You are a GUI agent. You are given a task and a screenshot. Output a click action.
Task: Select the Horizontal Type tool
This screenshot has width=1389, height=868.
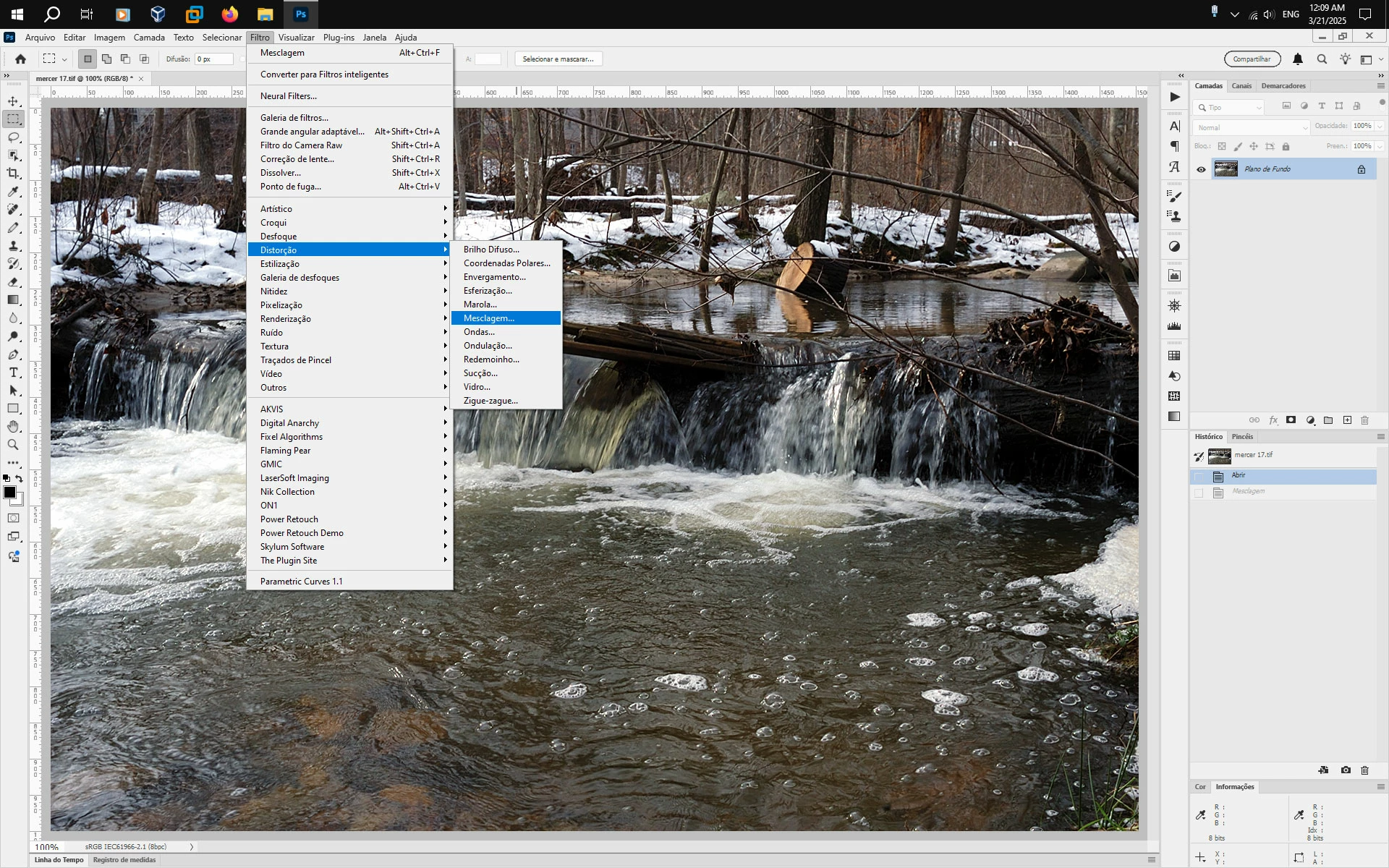(x=13, y=373)
